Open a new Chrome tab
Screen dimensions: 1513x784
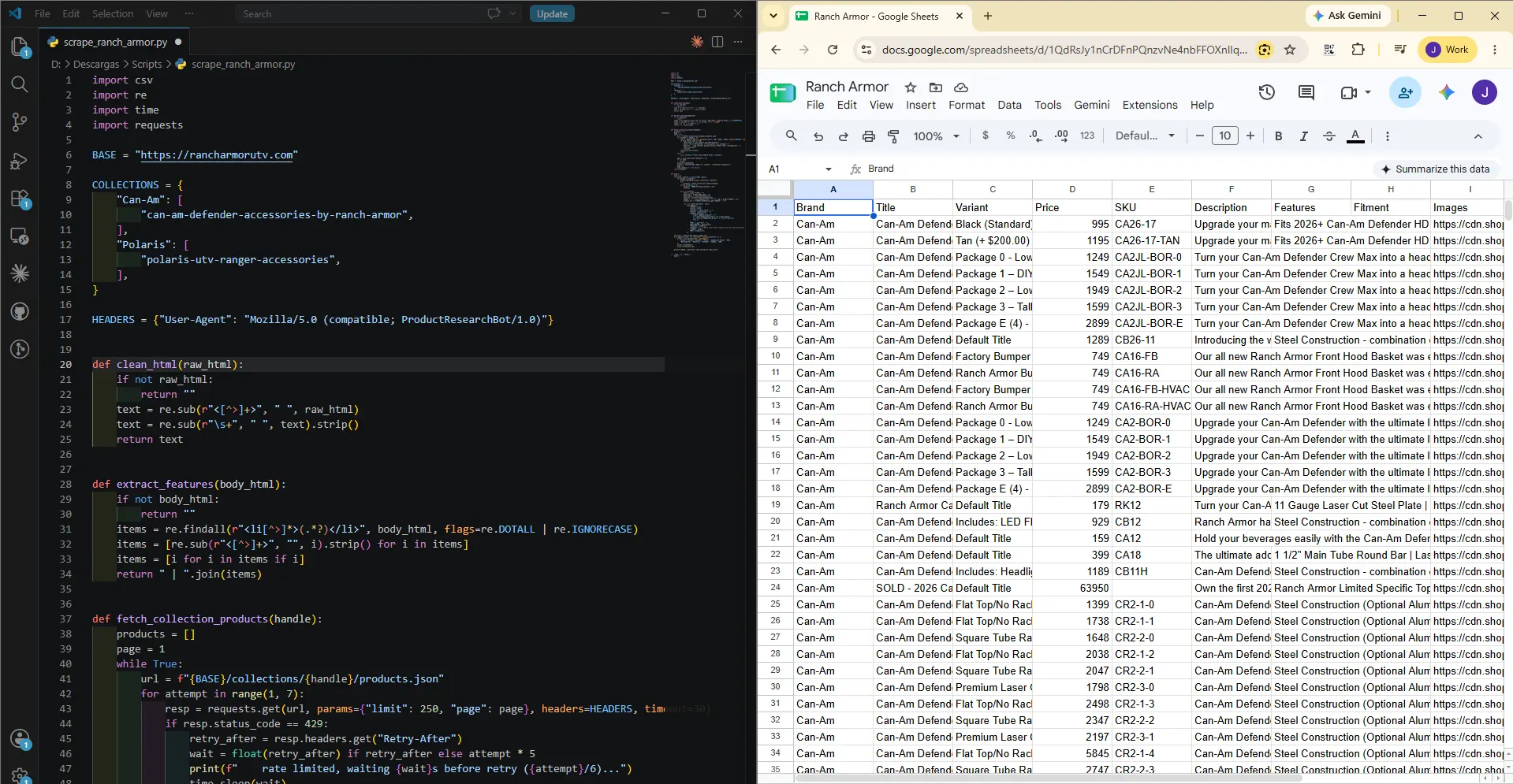[988, 16]
